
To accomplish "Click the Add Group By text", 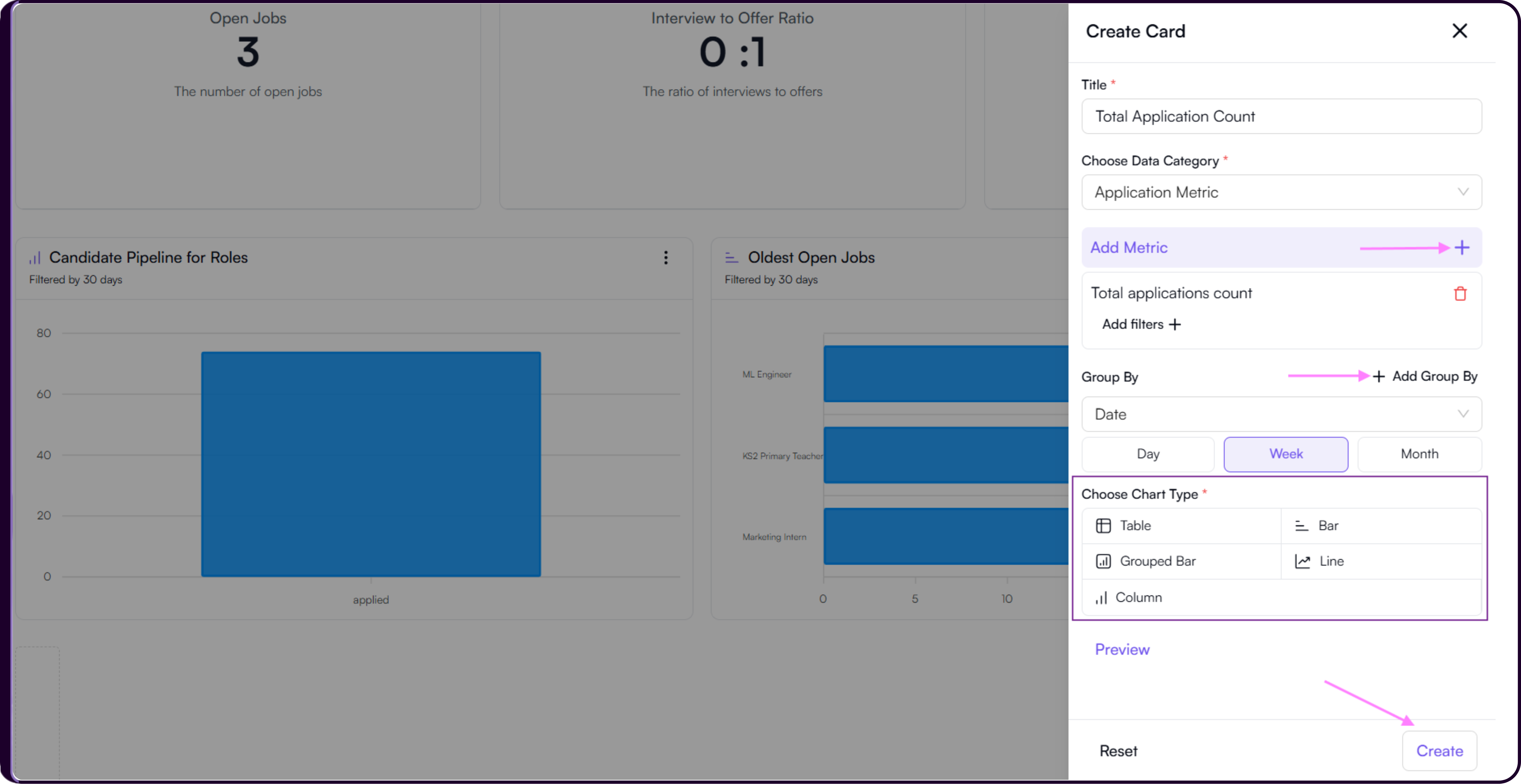I will point(1435,376).
